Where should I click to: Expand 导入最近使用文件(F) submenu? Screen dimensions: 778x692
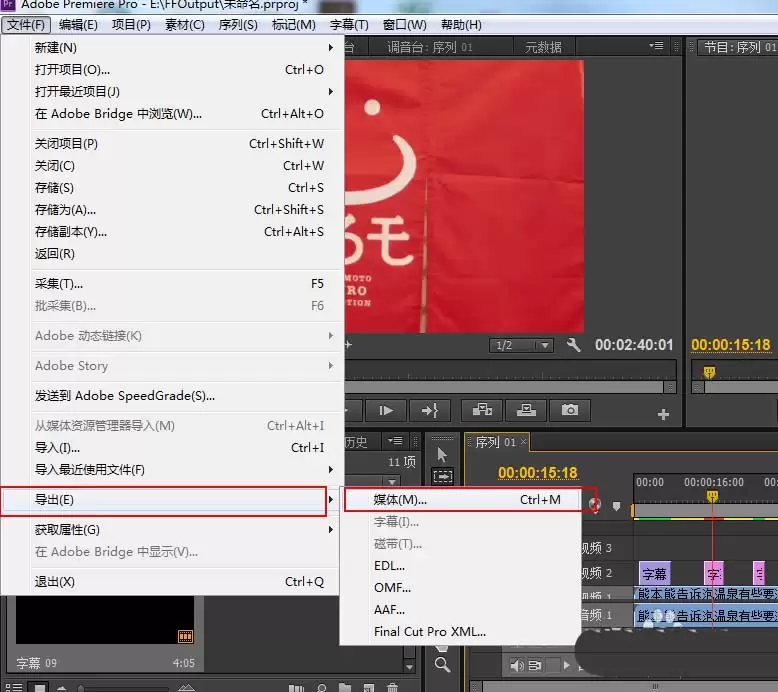coord(184,470)
